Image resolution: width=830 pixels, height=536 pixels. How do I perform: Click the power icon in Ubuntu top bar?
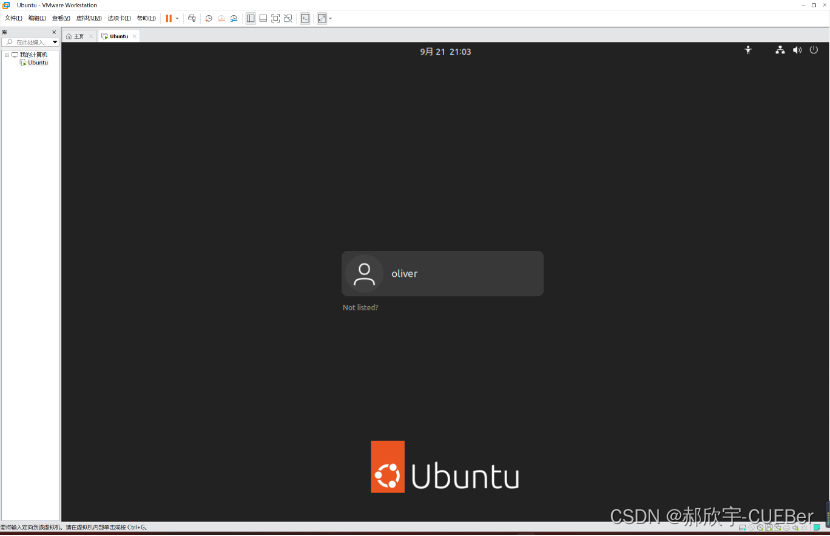click(814, 50)
